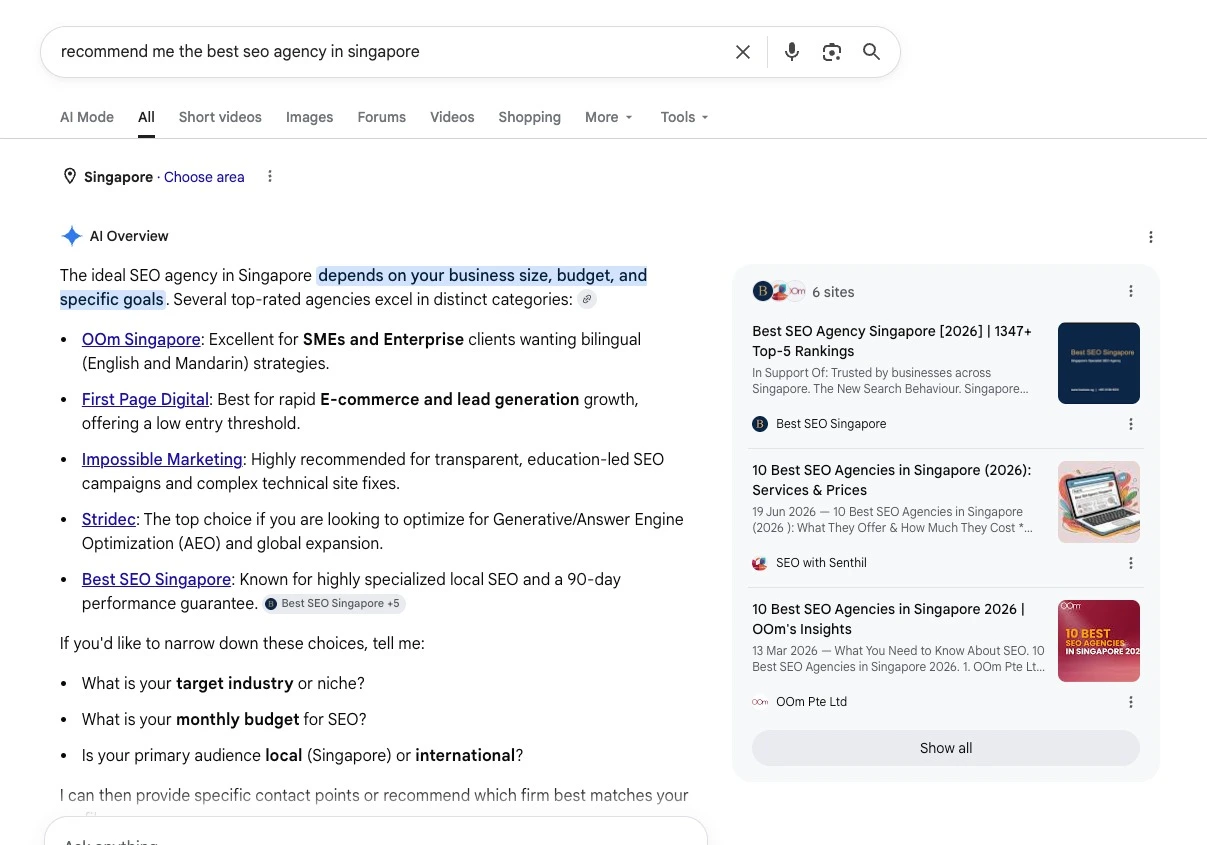Open the AI Overview three-dot options menu

click(x=1151, y=237)
